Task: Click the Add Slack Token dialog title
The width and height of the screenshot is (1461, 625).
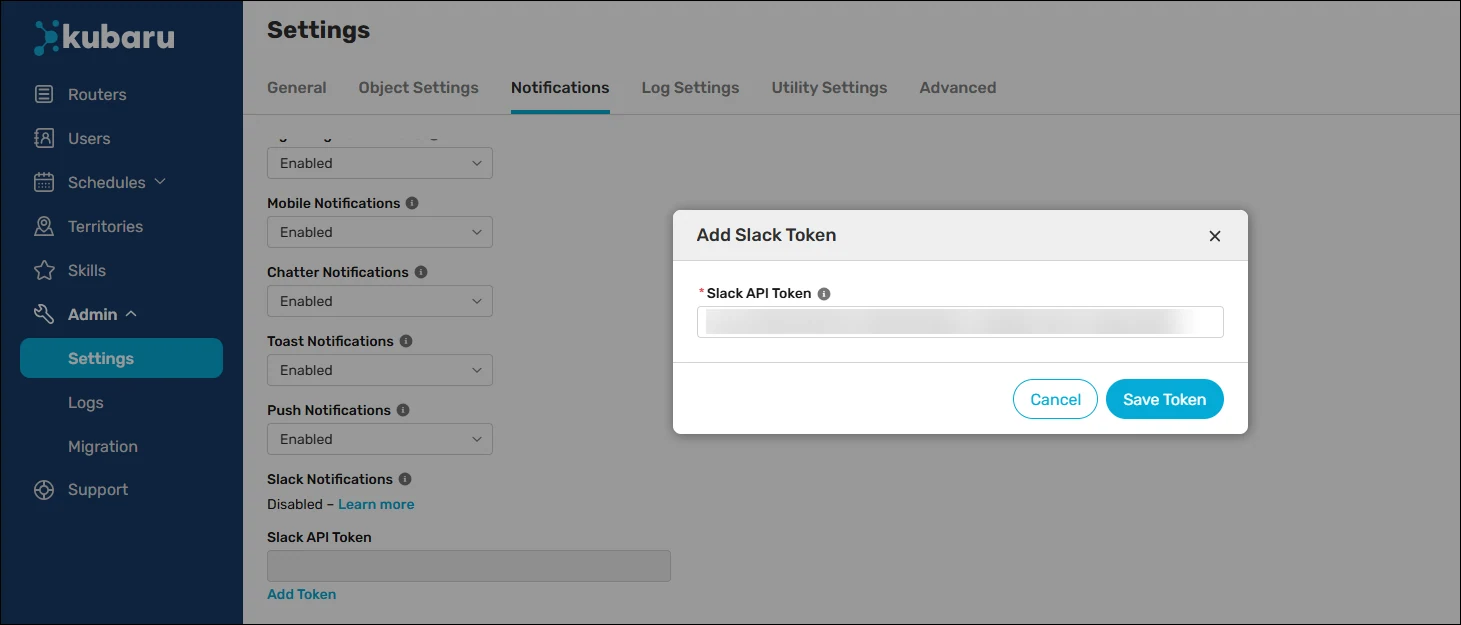Action: click(x=766, y=235)
